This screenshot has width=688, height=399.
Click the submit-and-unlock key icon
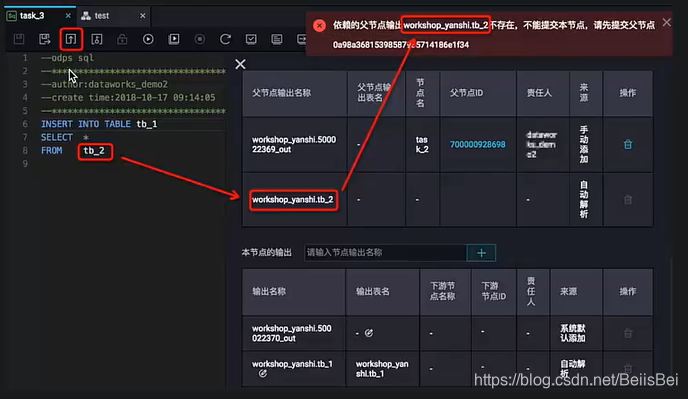tap(97, 39)
